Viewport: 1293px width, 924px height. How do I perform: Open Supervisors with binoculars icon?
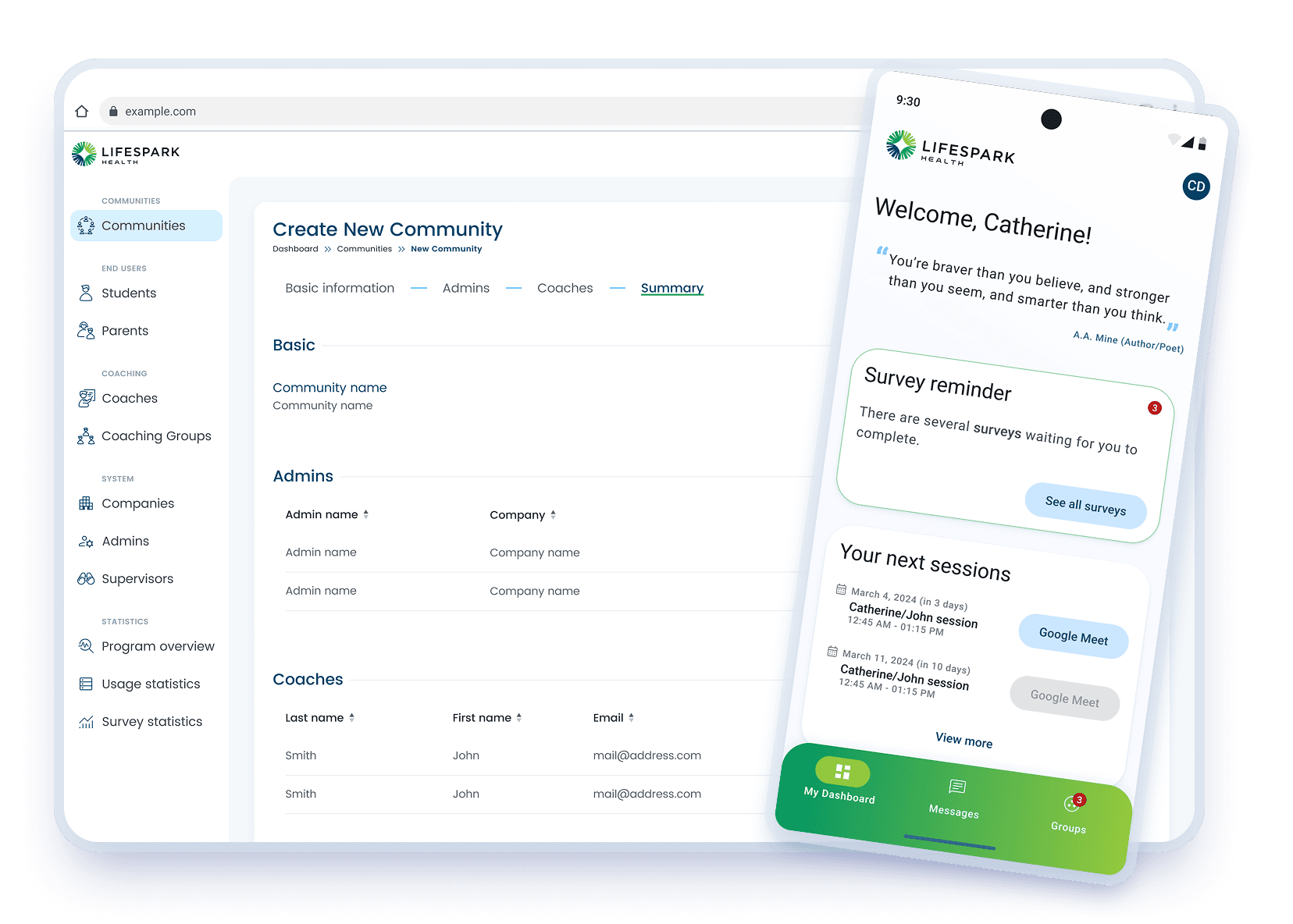point(86,579)
